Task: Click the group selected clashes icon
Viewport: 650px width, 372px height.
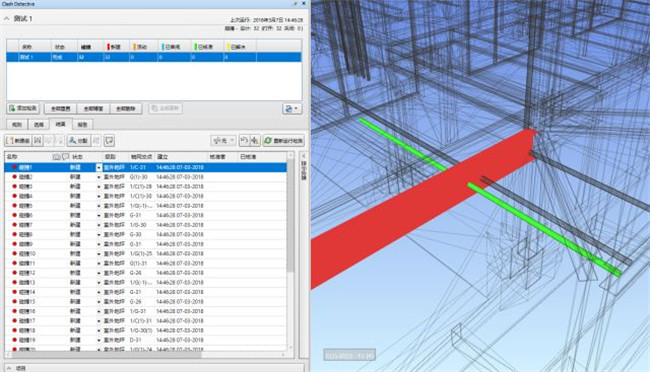Action: (x=37, y=141)
